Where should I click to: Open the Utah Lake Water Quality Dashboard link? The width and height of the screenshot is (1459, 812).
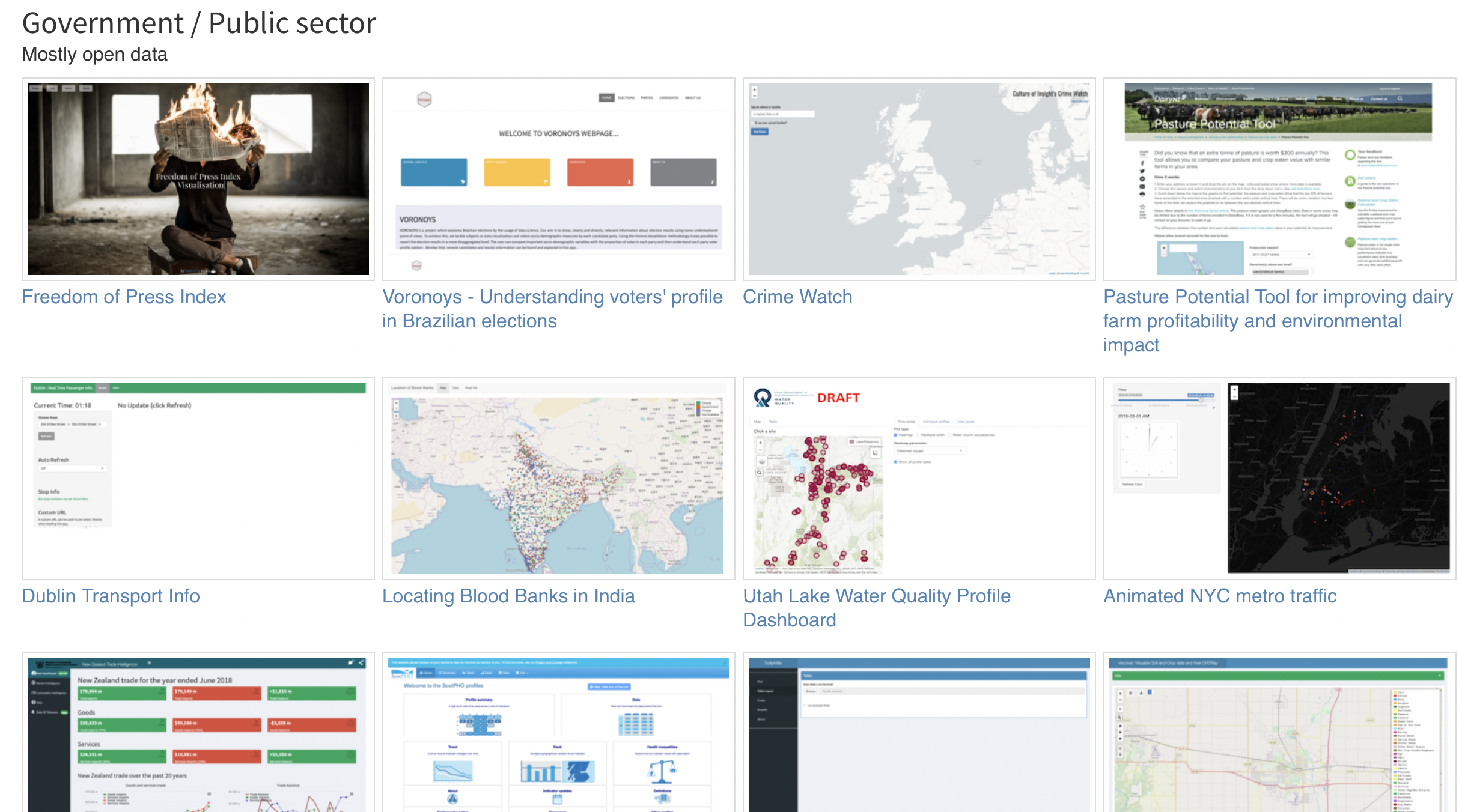pyautogui.click(x=877, y=608)
